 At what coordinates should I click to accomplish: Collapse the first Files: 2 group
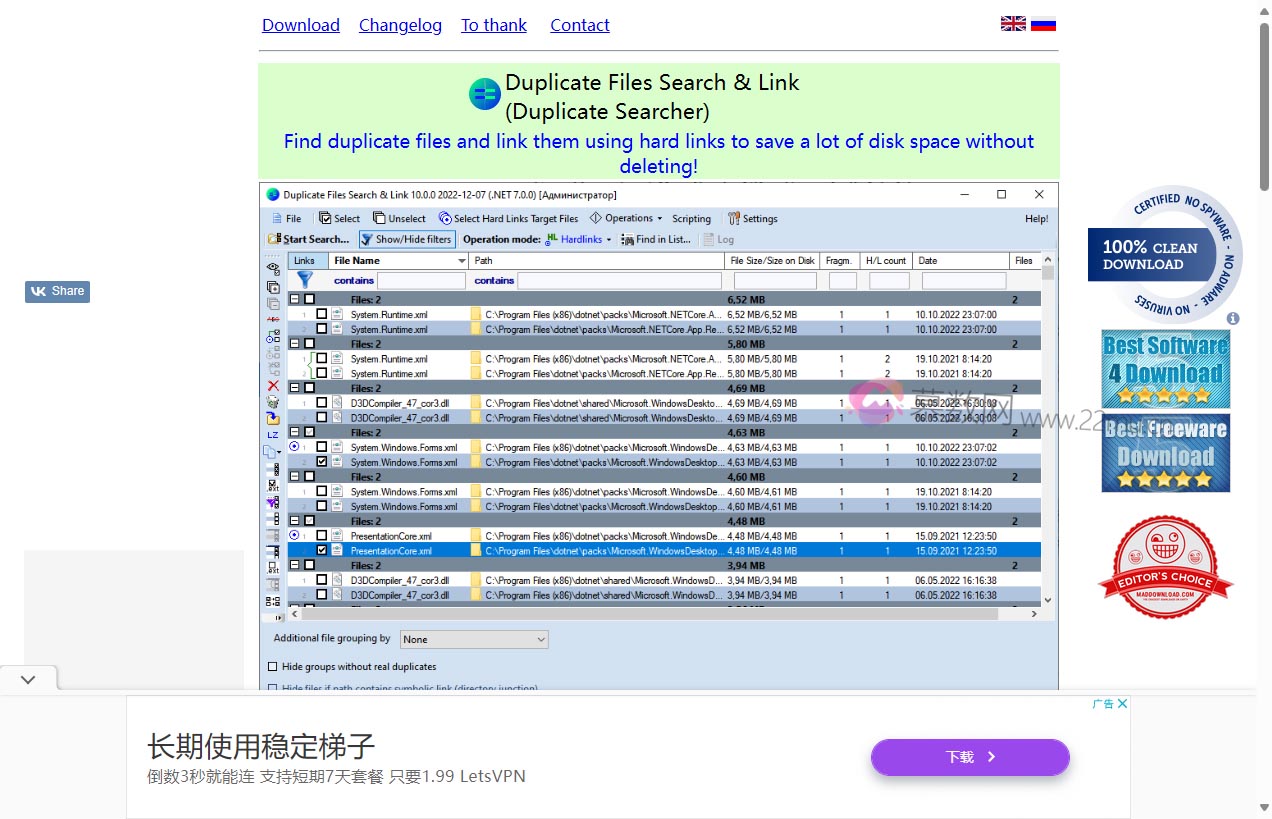tap(295, 299)
